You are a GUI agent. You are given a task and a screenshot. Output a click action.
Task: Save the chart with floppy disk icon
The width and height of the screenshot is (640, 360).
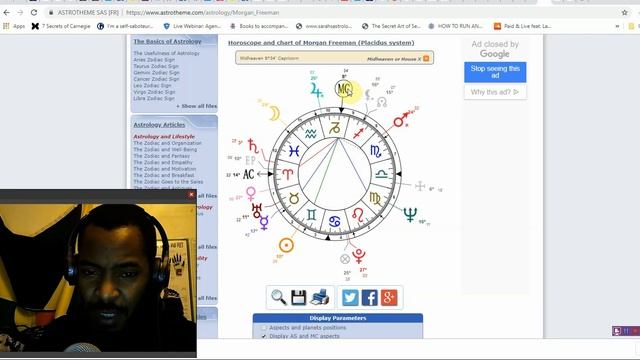point(298,298)
